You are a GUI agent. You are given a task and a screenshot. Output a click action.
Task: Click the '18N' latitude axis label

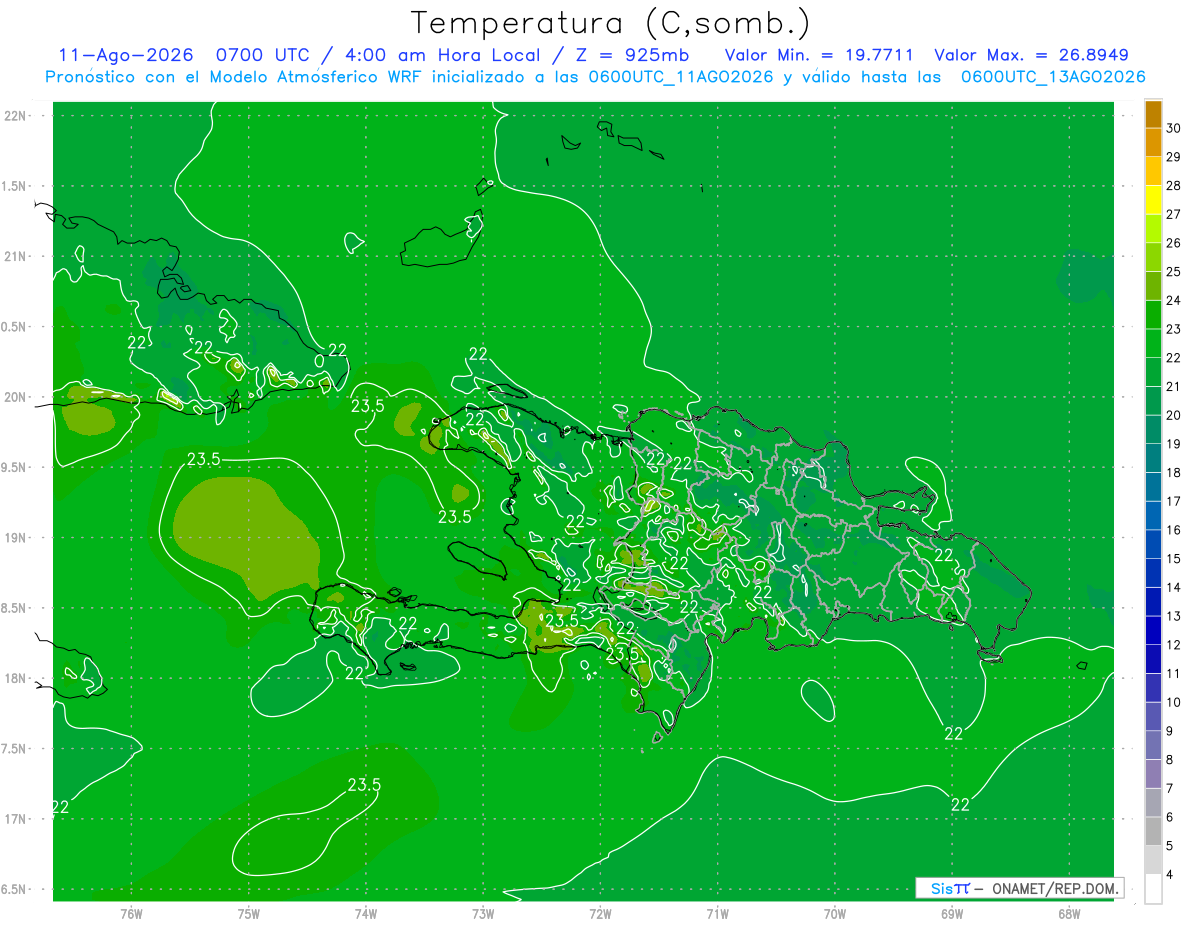coord(17,679)
